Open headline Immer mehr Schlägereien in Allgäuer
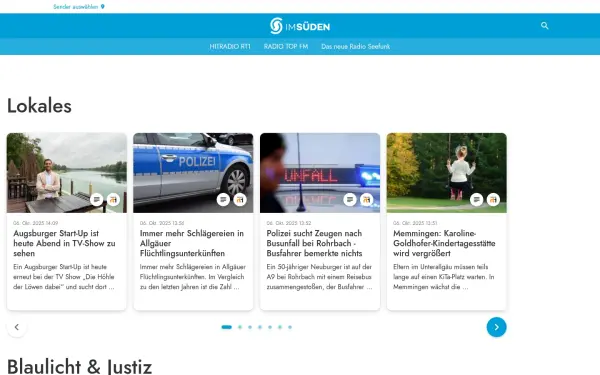 [x=192, y=243]
